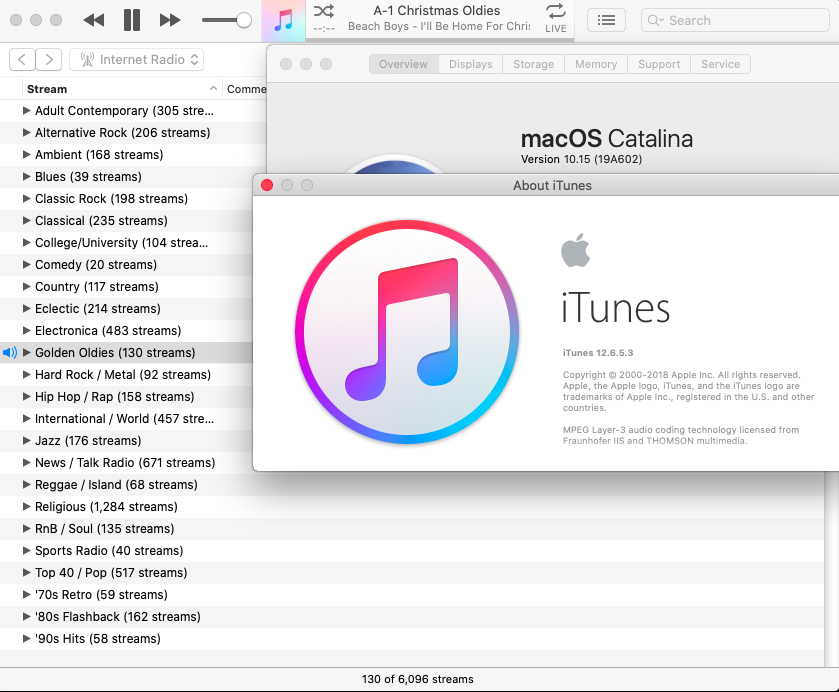This screenshot has height=692, width=839.
Task: Click the large iTunes logo
Action: [407, 332]
